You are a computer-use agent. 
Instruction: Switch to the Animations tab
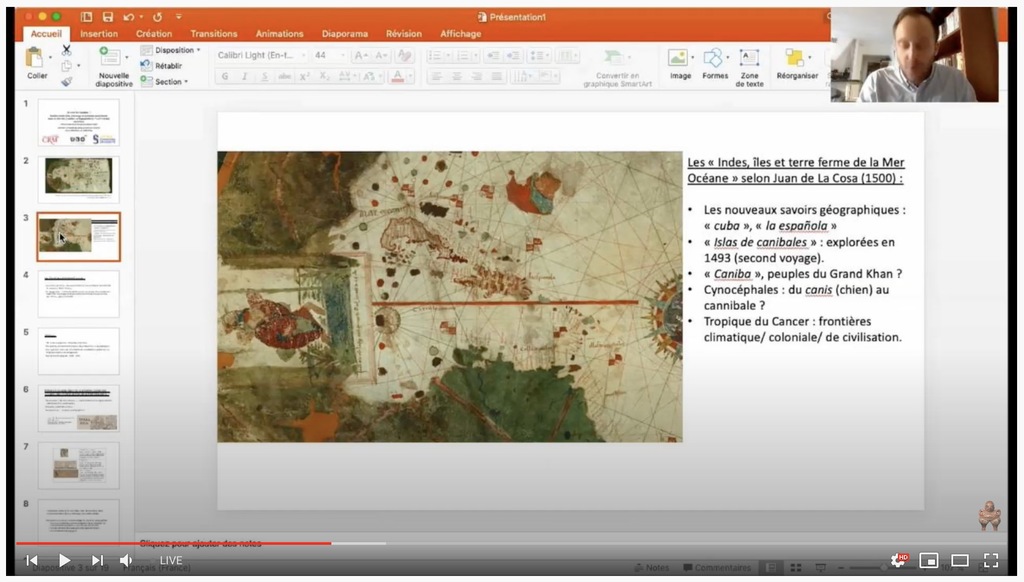click(x=280, y=33)
